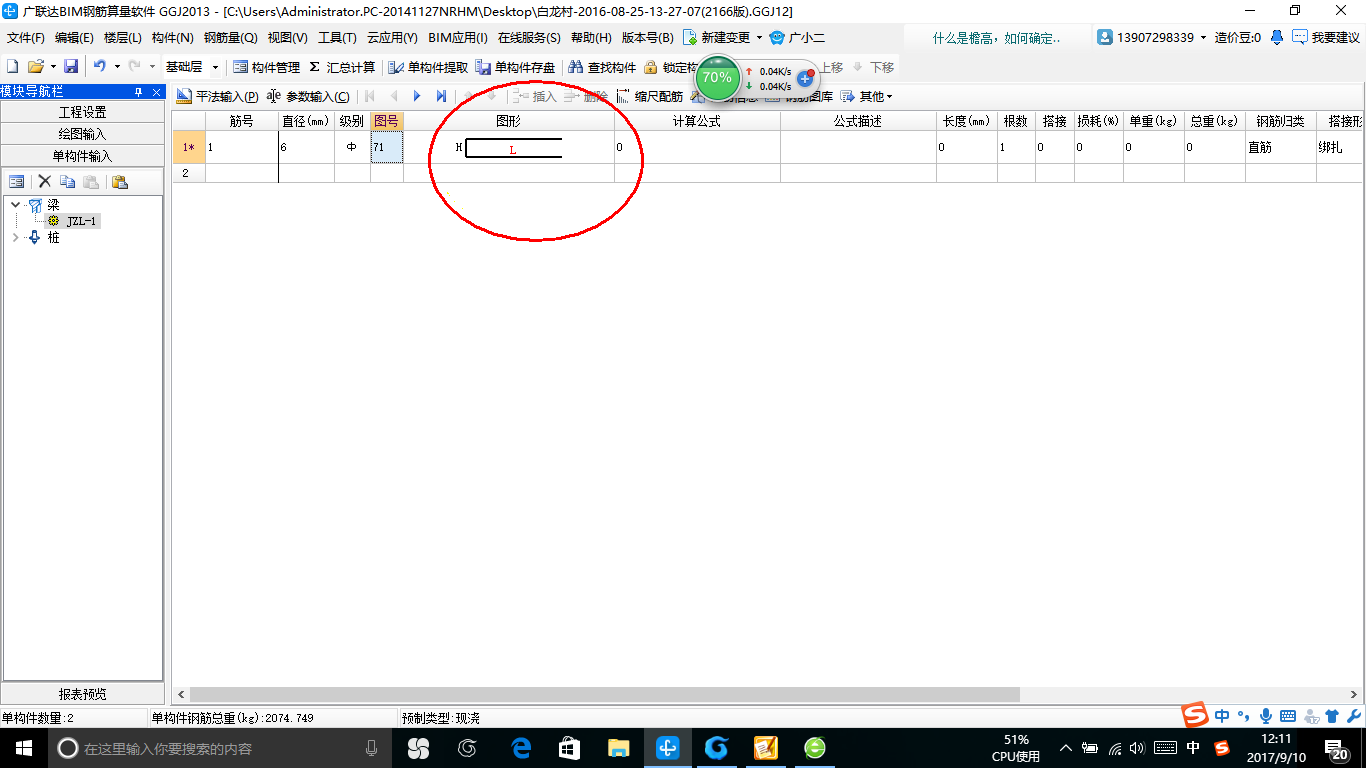The height and width of the screenshot is (768, 1366).
Task: Click the horizontal scrollbar of table
Action: 605,694
